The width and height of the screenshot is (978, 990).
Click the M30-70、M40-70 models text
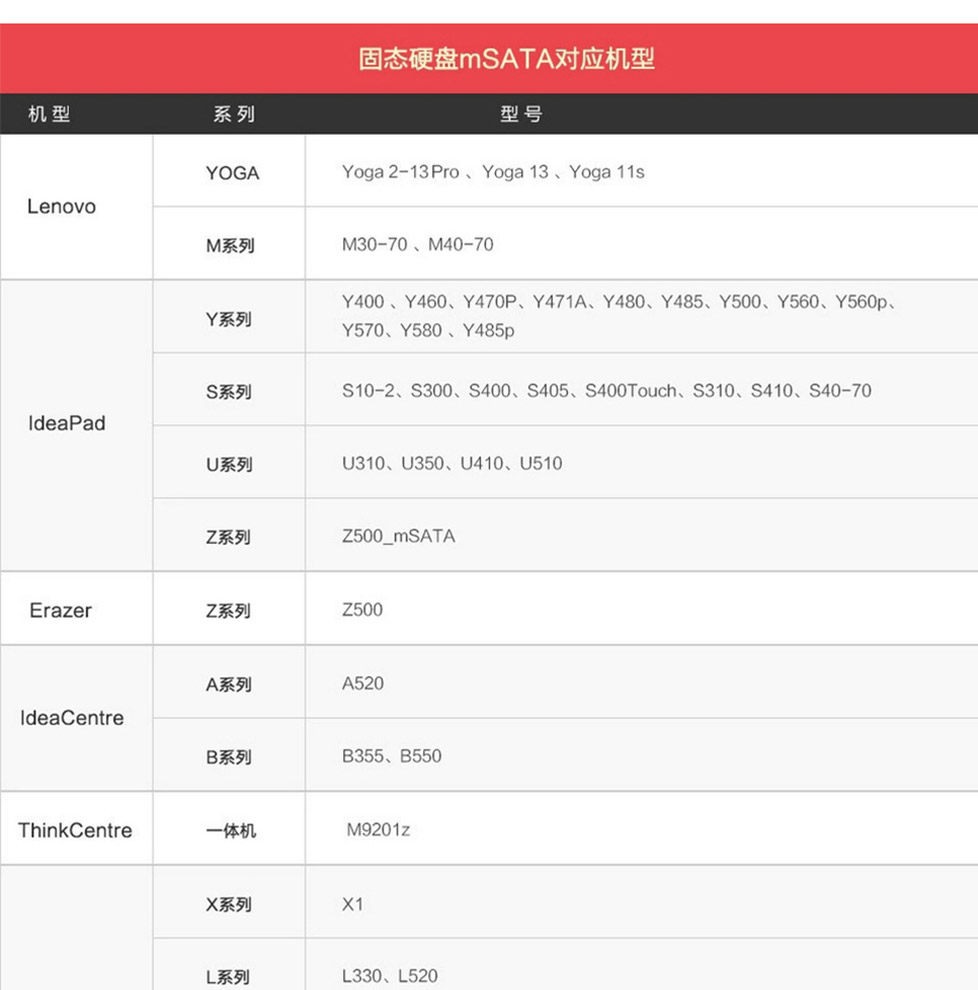pos(417,244)
